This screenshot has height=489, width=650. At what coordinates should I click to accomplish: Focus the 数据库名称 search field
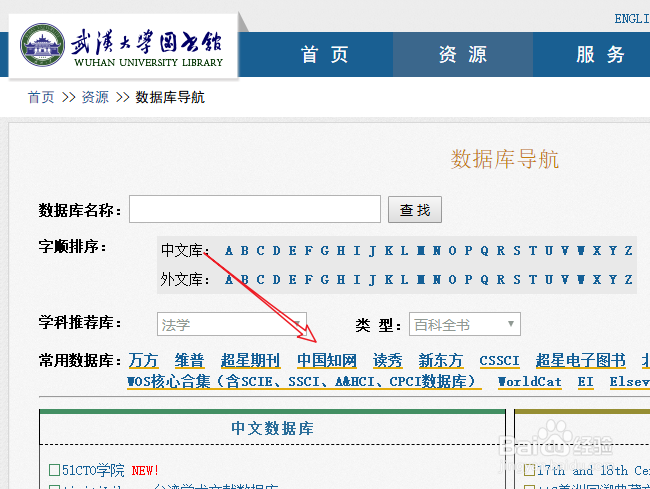coord(255,209)
